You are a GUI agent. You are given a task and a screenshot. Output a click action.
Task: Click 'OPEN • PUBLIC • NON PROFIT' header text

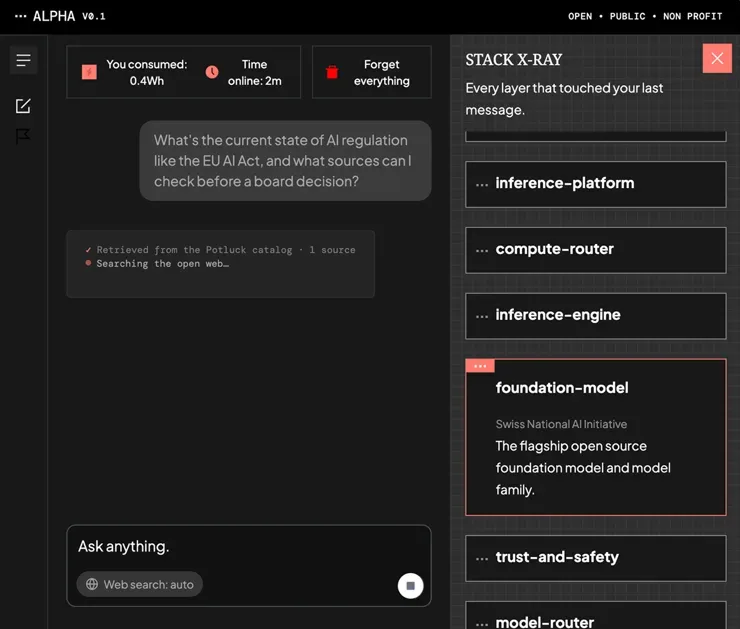point(645,16)
